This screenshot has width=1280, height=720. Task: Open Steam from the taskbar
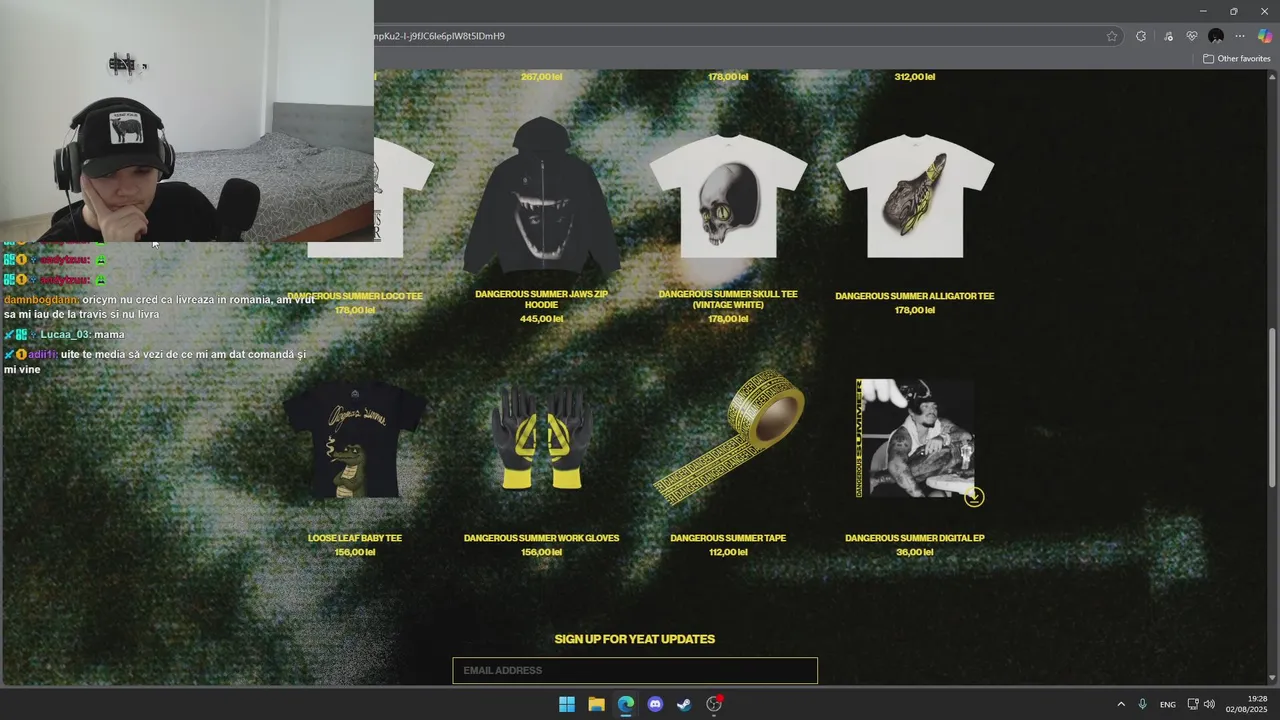point(684,704)
